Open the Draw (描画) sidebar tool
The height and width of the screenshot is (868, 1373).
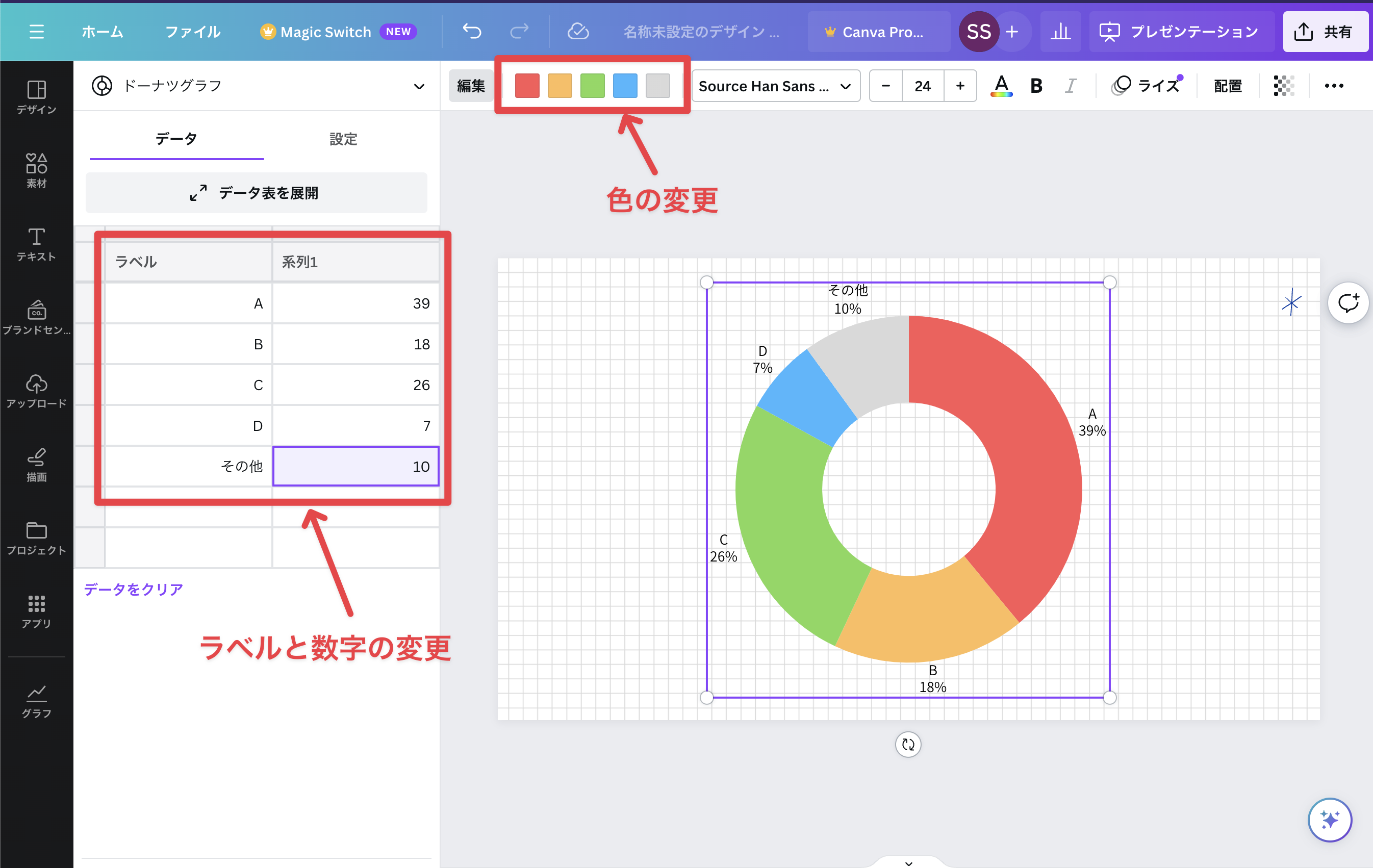37,465
